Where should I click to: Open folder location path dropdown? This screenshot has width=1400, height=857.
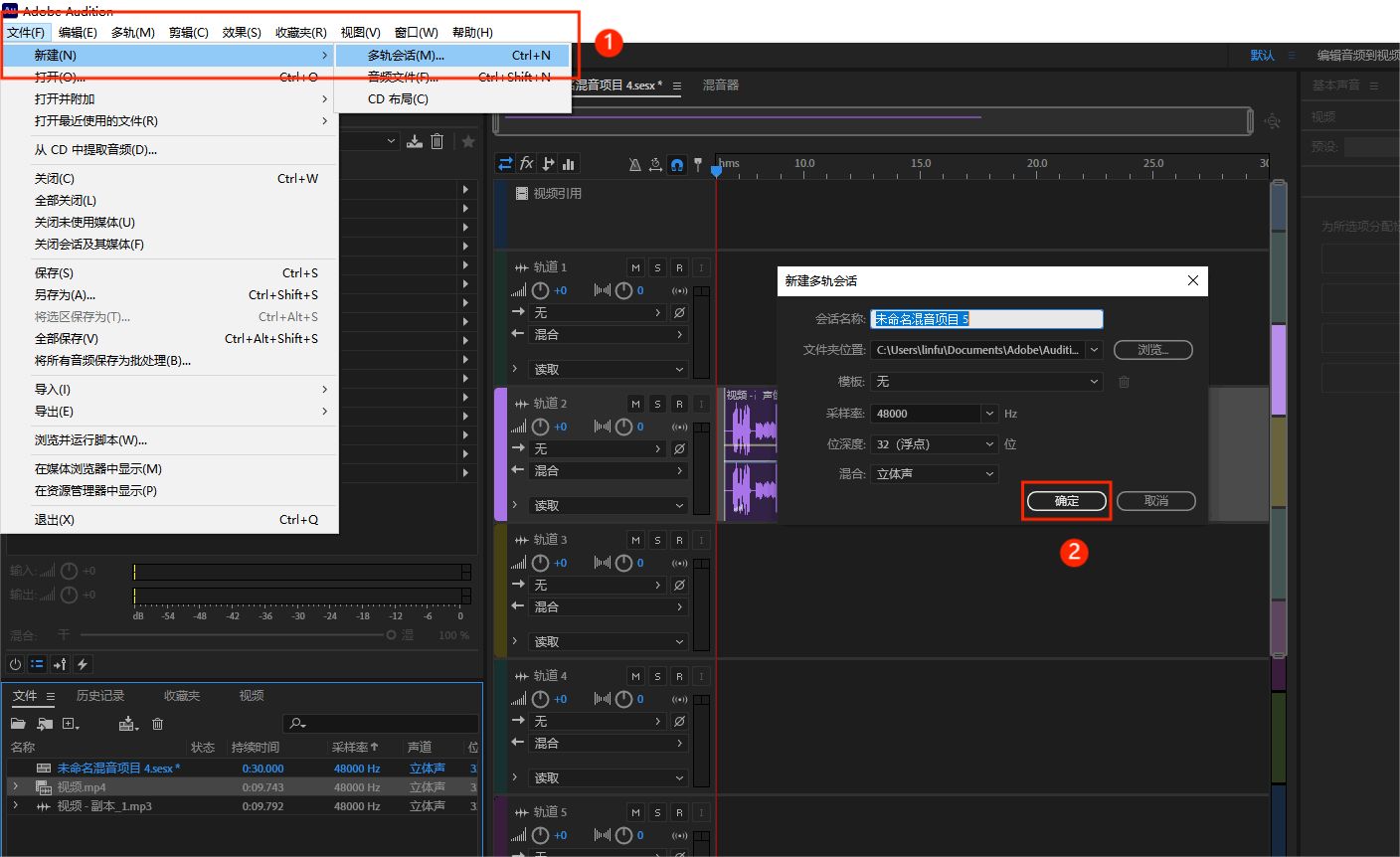pos(1094,350)
